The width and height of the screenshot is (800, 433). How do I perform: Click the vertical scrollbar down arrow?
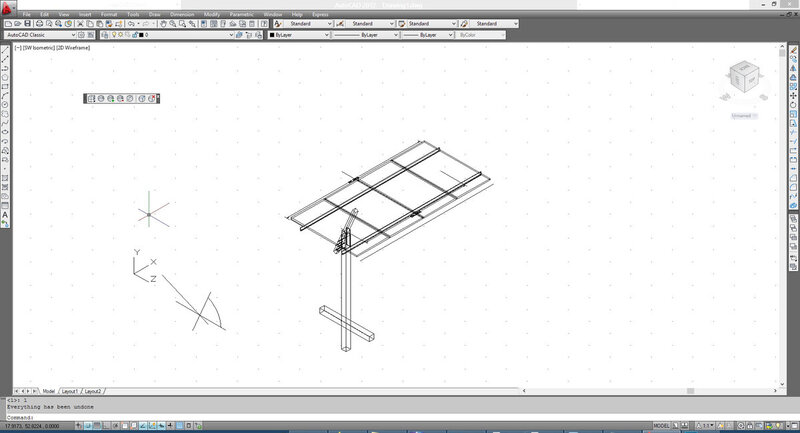click(x=782, y=384)
